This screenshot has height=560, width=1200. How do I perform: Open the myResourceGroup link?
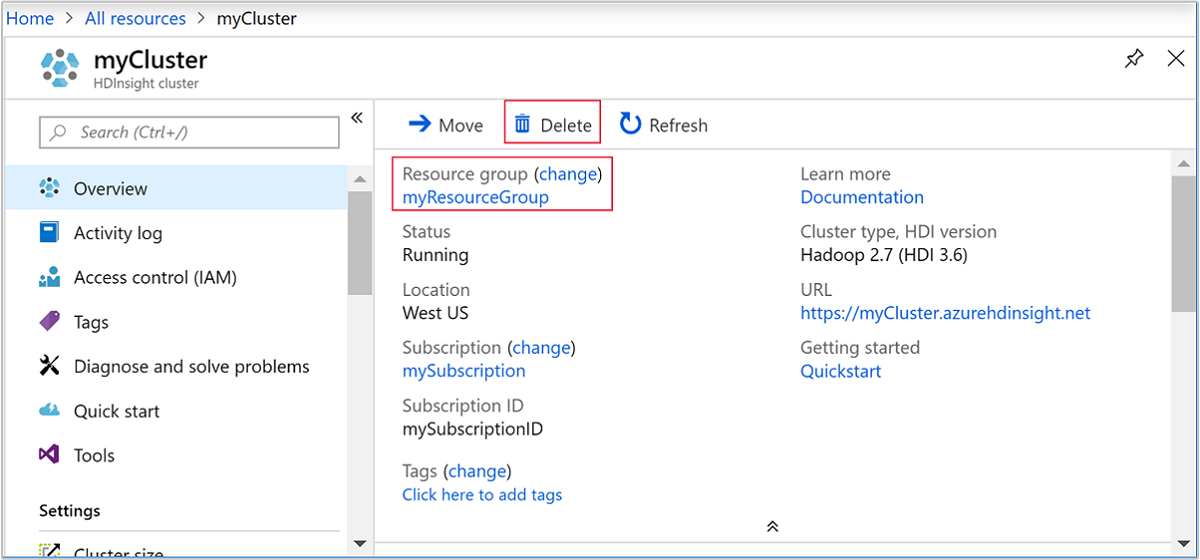point(475,197)
